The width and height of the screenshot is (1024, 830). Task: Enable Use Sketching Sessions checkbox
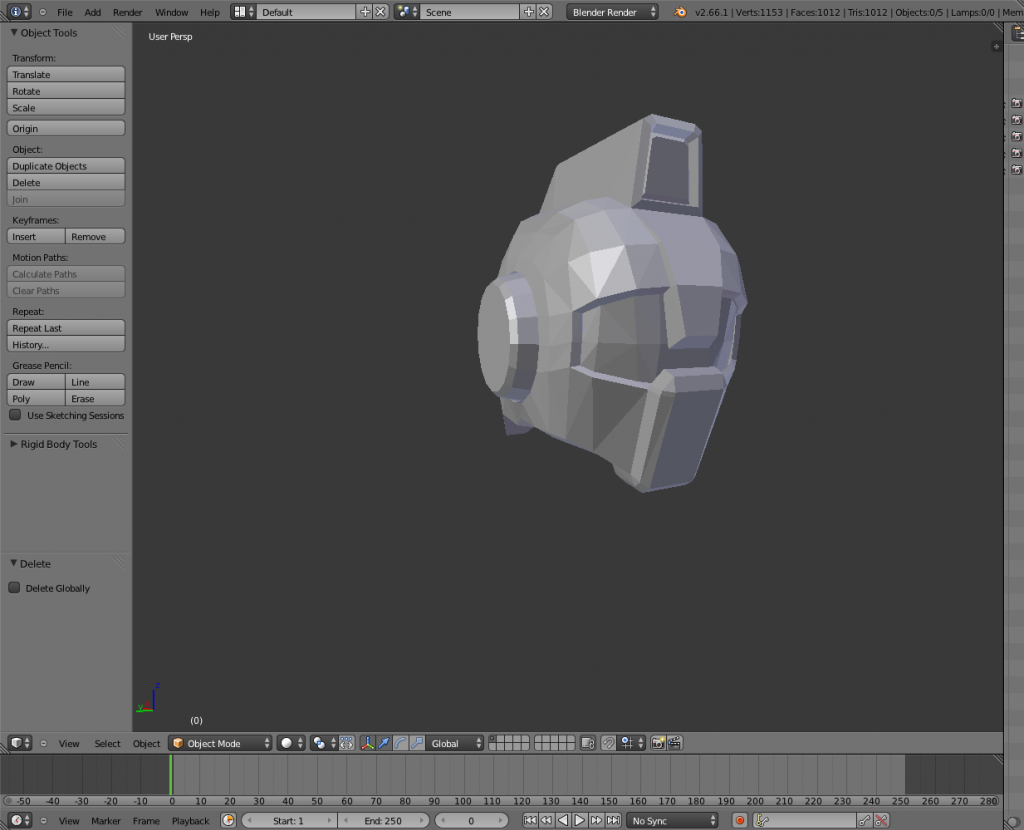pyautogui.click(x=15, y=415)
